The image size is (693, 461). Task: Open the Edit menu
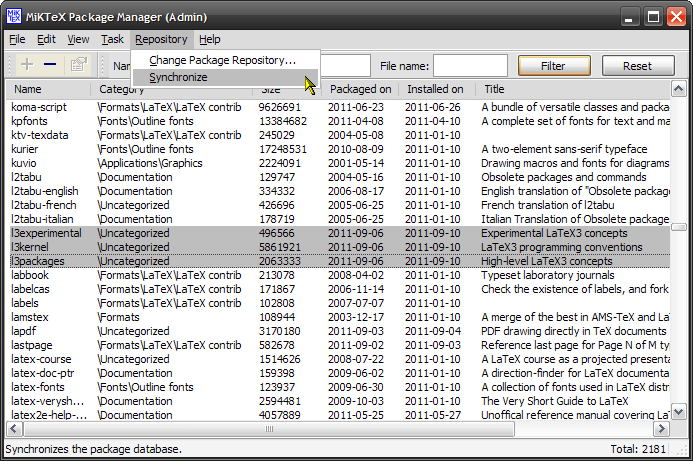click(x=46, y=39)
